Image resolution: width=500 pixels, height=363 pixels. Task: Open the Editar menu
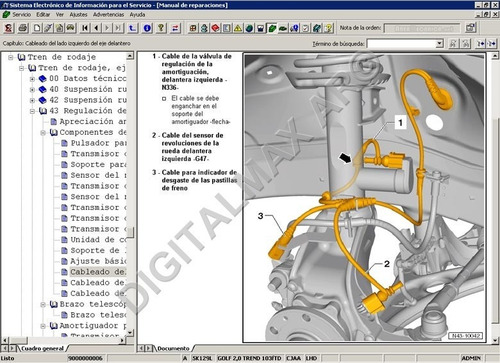43,15
